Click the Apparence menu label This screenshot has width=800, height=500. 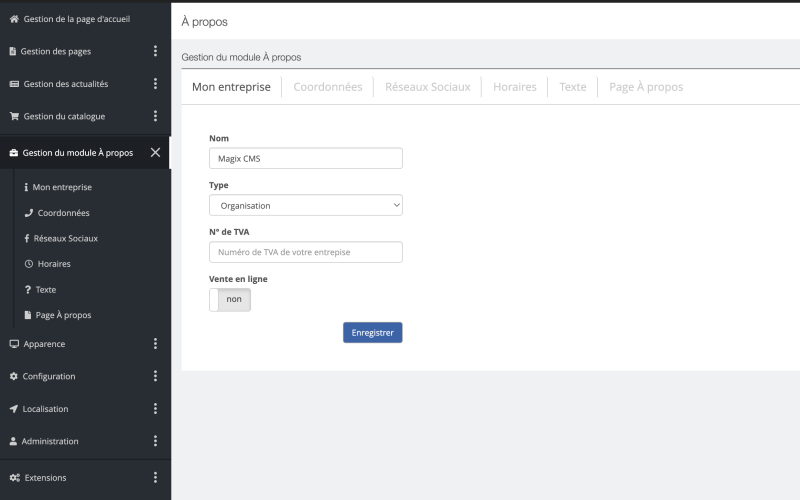point(44,344)
